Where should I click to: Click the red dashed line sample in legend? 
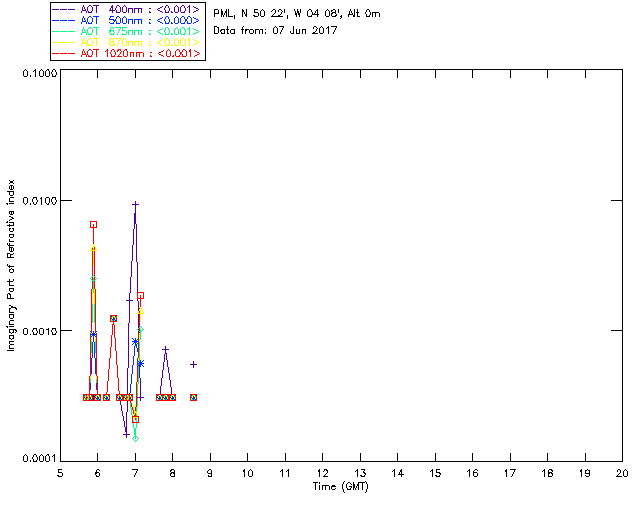(x=64, y=53)
